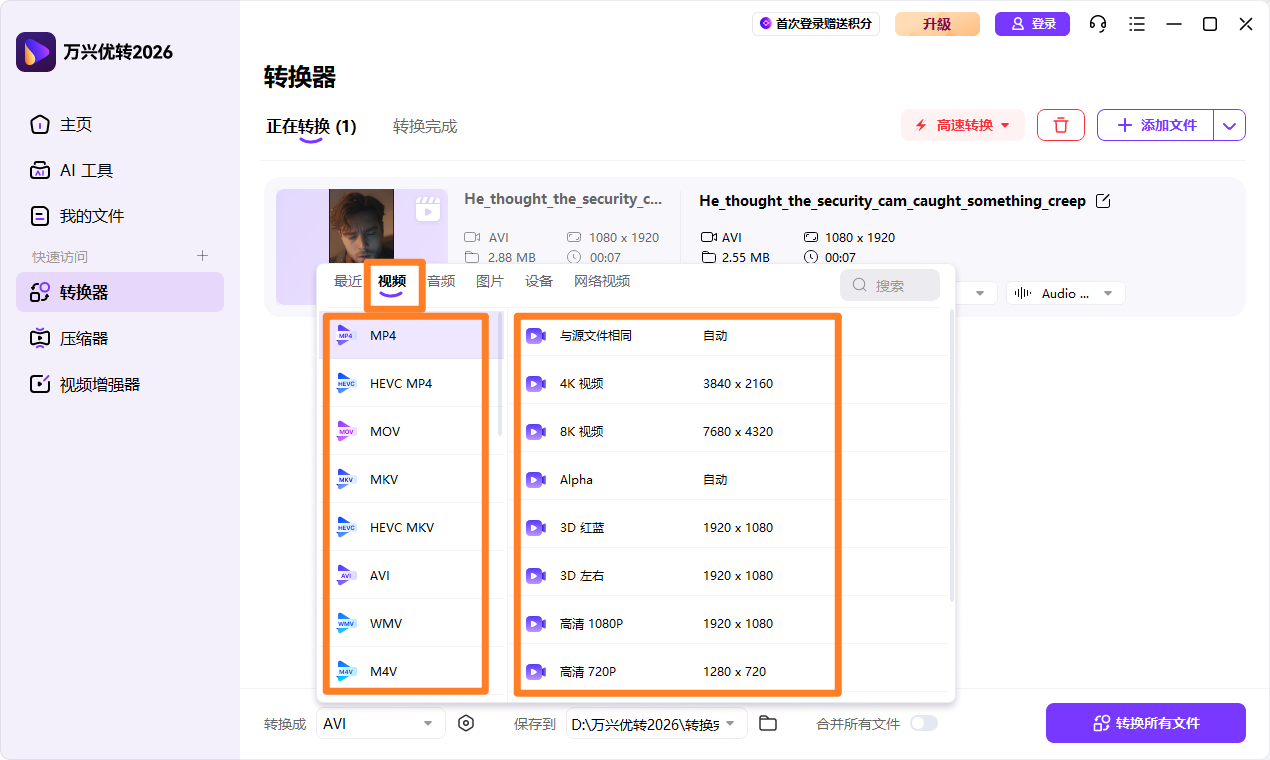Click the 搜索 search field in format panel
The image size is (1270, 760).
(x=890, y=285)
